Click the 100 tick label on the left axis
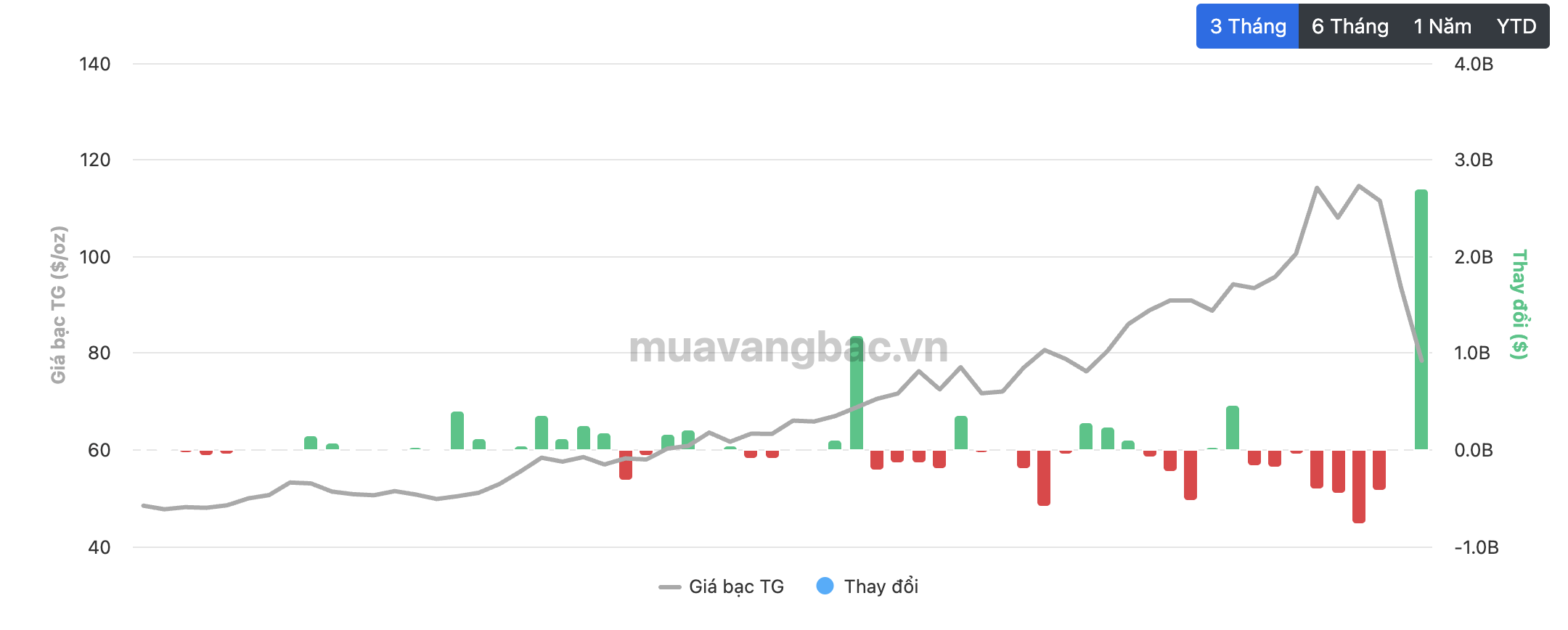 point(95,257)
